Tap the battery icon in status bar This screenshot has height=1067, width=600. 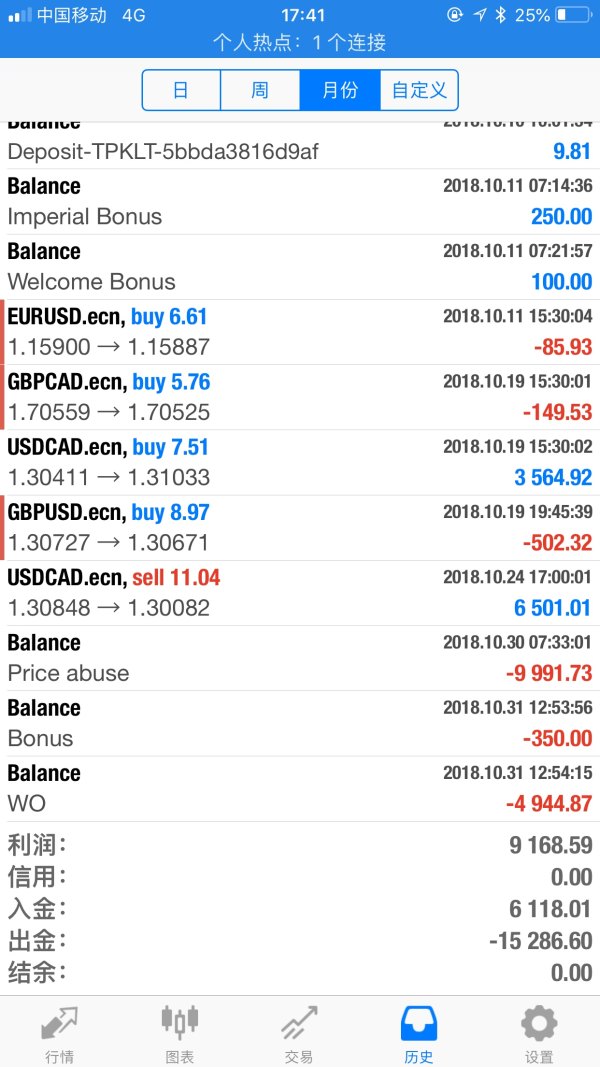click(573, 15)
